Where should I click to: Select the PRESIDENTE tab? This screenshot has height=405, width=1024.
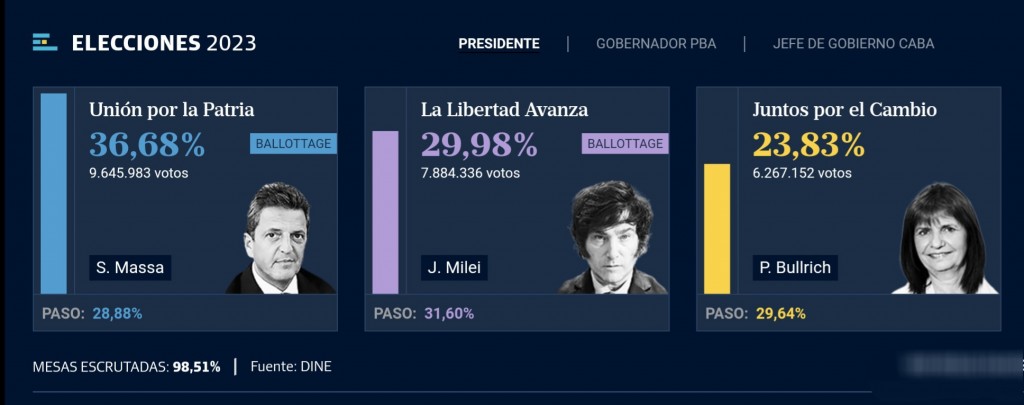[x=499, y=44]
